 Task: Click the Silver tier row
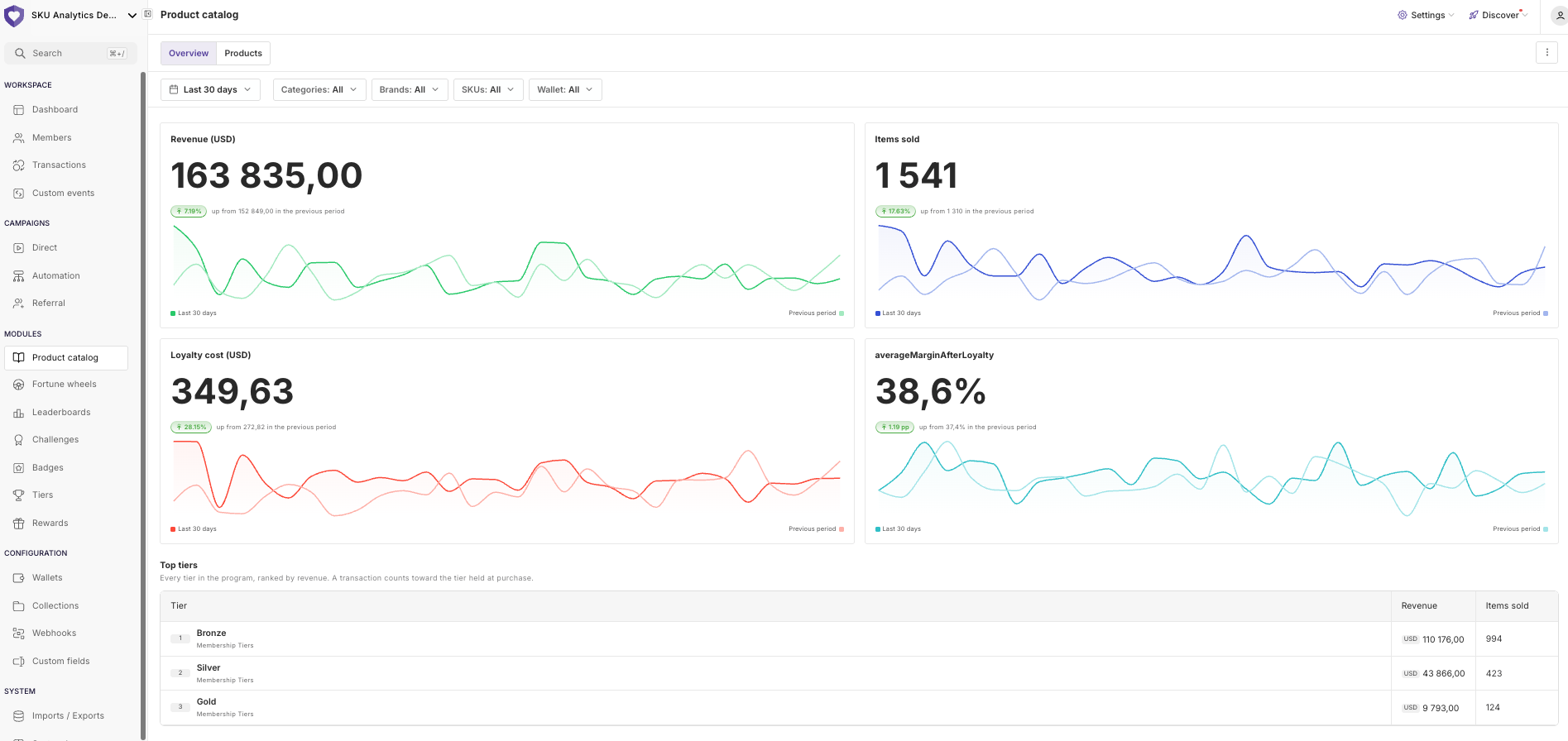tap(859, 673)
